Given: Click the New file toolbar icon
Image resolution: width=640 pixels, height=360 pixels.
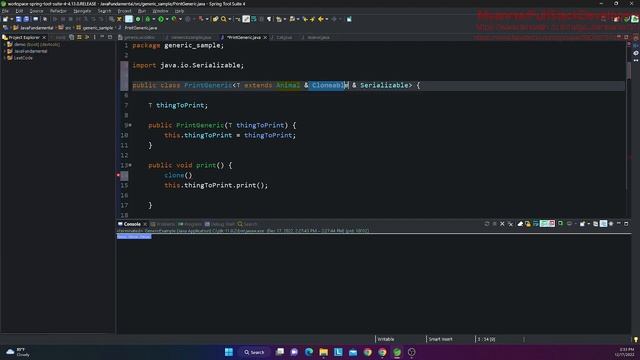Looking at the screenshot, I should pyautogui.click(x=5, y=19).
